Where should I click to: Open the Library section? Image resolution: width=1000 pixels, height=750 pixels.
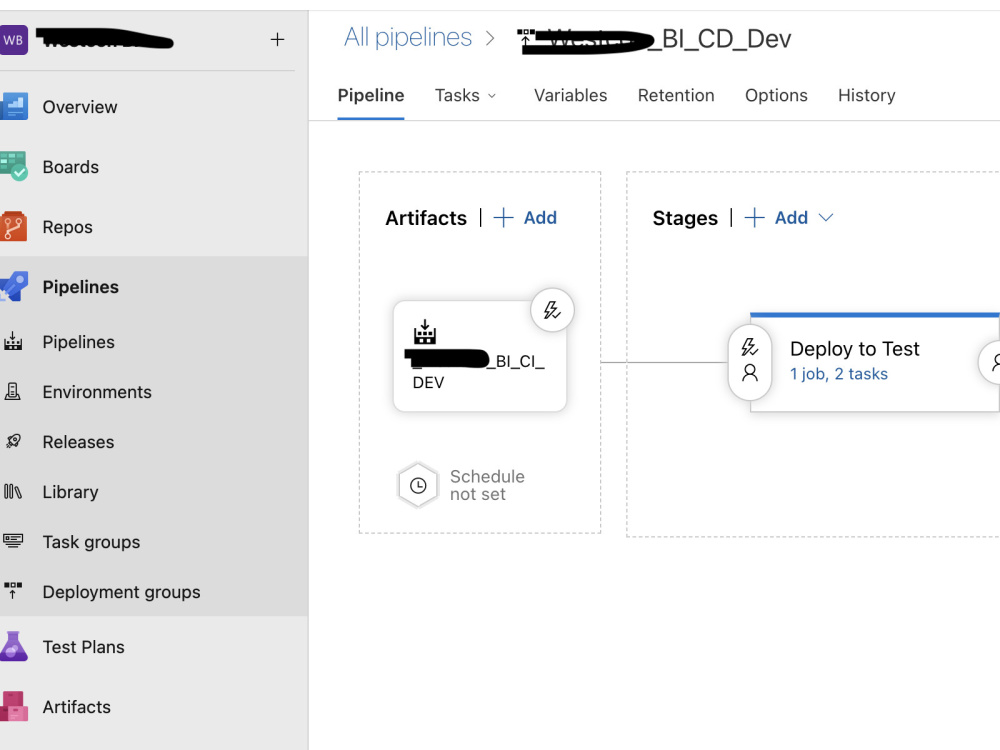70,492
